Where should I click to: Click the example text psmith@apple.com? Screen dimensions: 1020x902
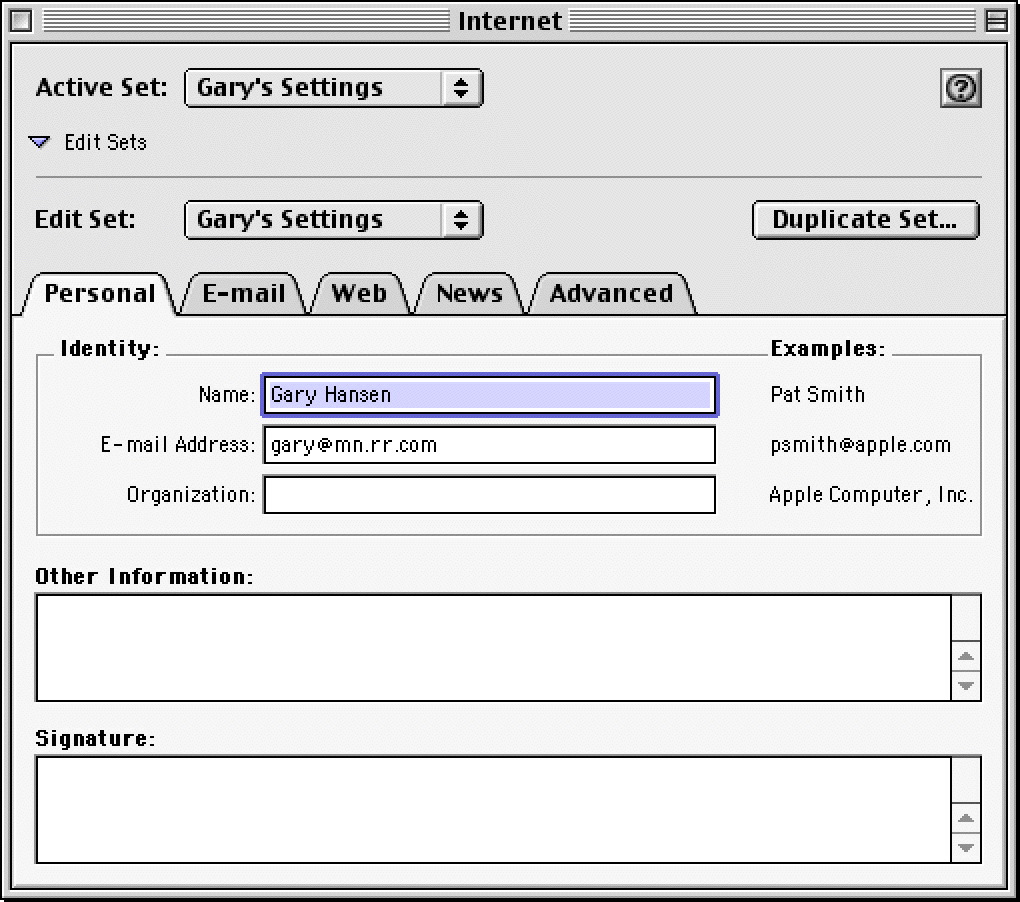pyautogui.click(x=861, y=445)
